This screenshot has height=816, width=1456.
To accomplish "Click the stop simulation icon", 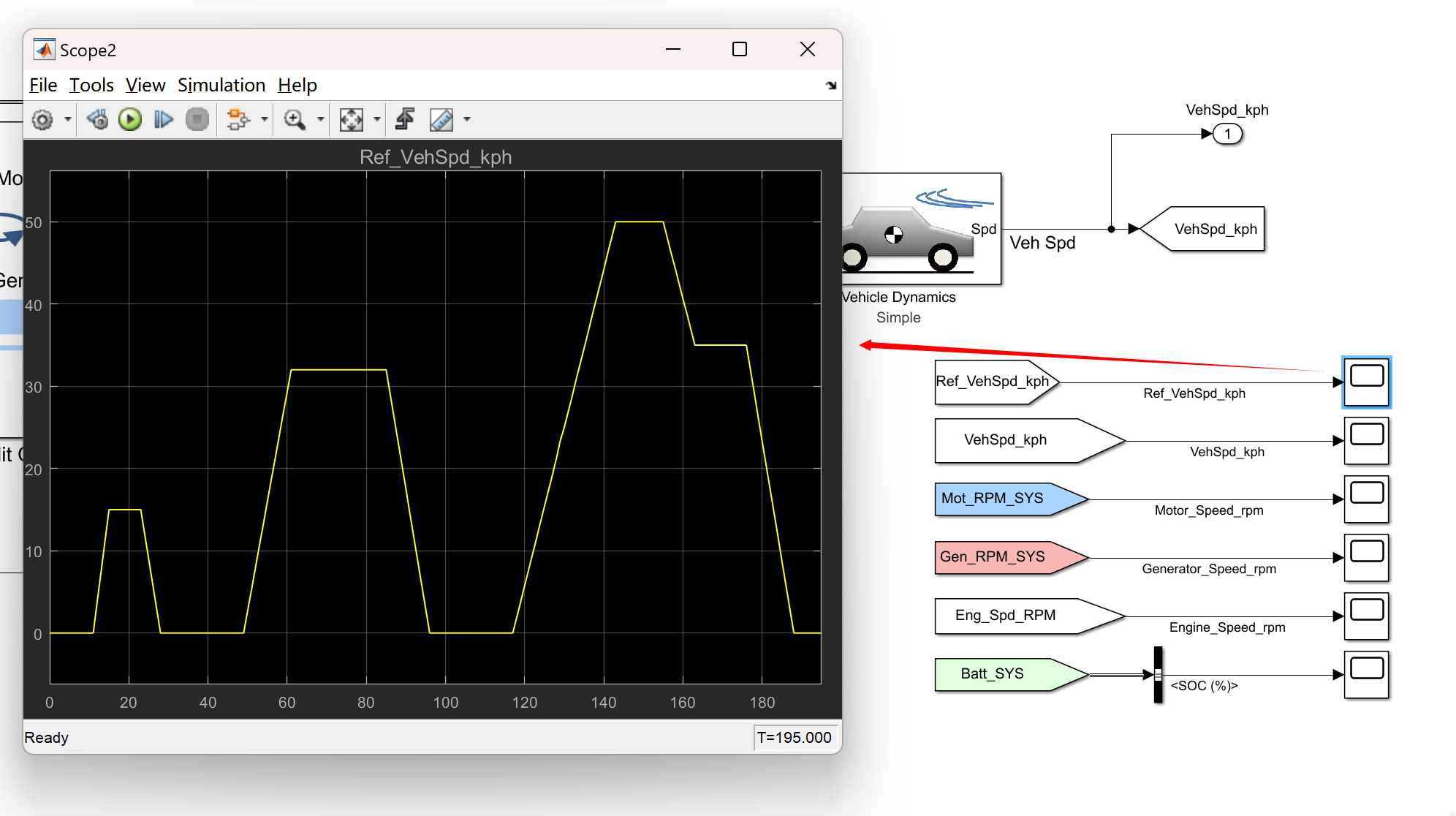I will coord(197,119).
